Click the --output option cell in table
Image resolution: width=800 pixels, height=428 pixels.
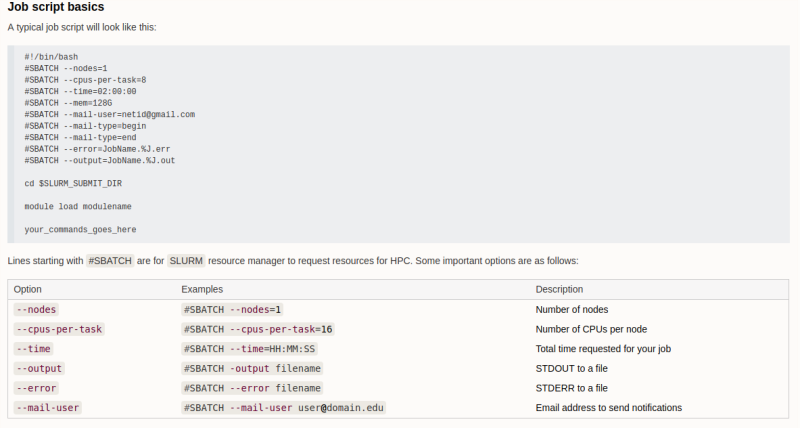tap(38, 368)
